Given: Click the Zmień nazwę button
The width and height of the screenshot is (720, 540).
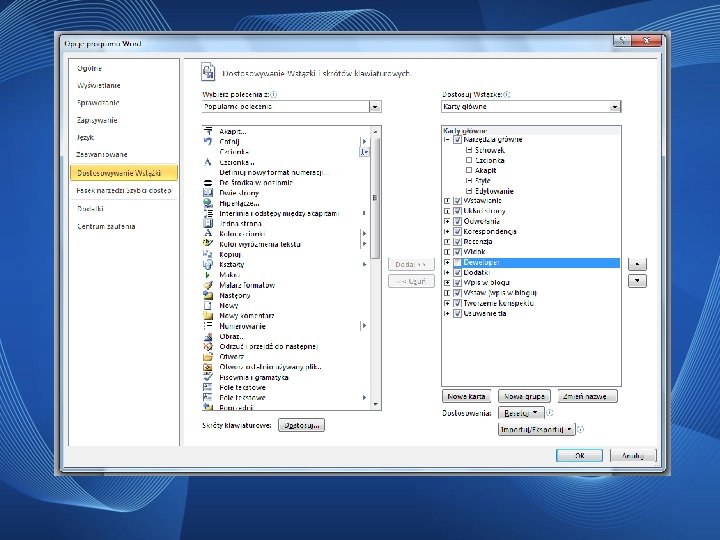Looking at the screenshot, I should click(587, 396).
